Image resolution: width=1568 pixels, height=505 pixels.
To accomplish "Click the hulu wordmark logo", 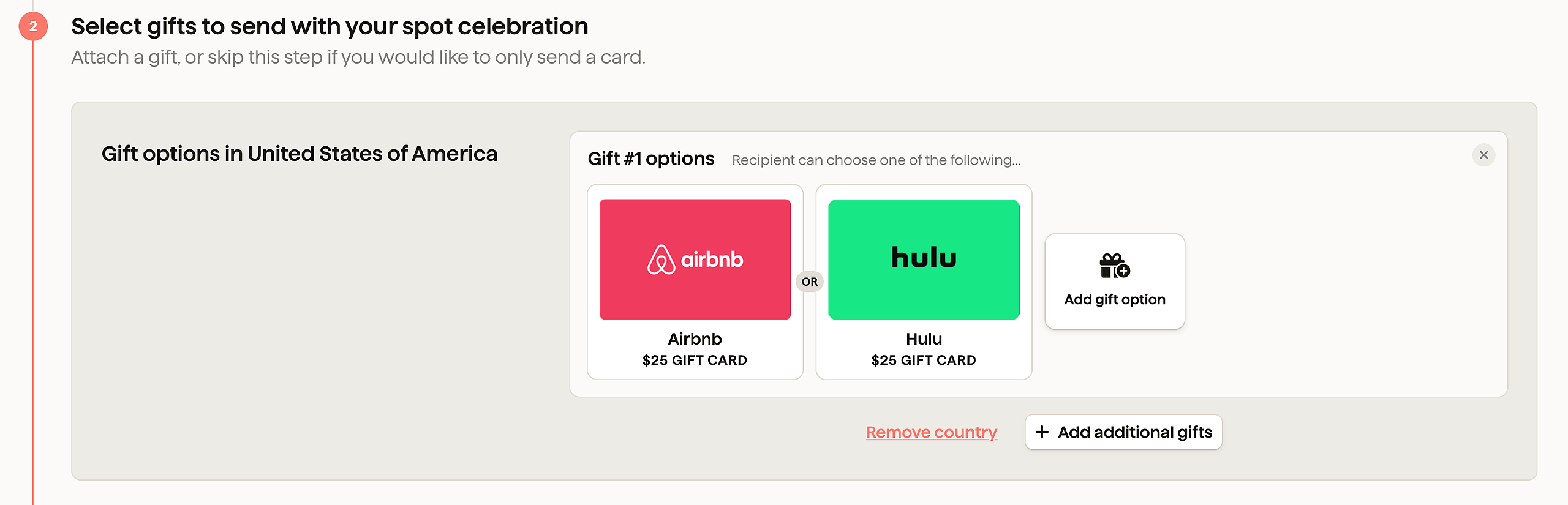I will coord(924,258).
